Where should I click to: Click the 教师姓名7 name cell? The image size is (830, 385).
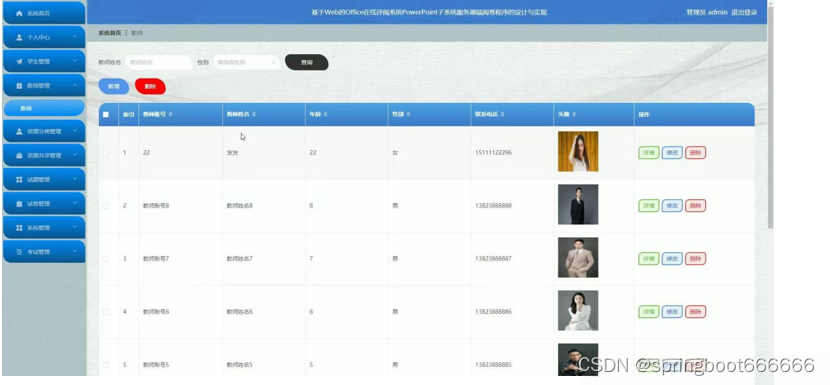coord(240,258)
